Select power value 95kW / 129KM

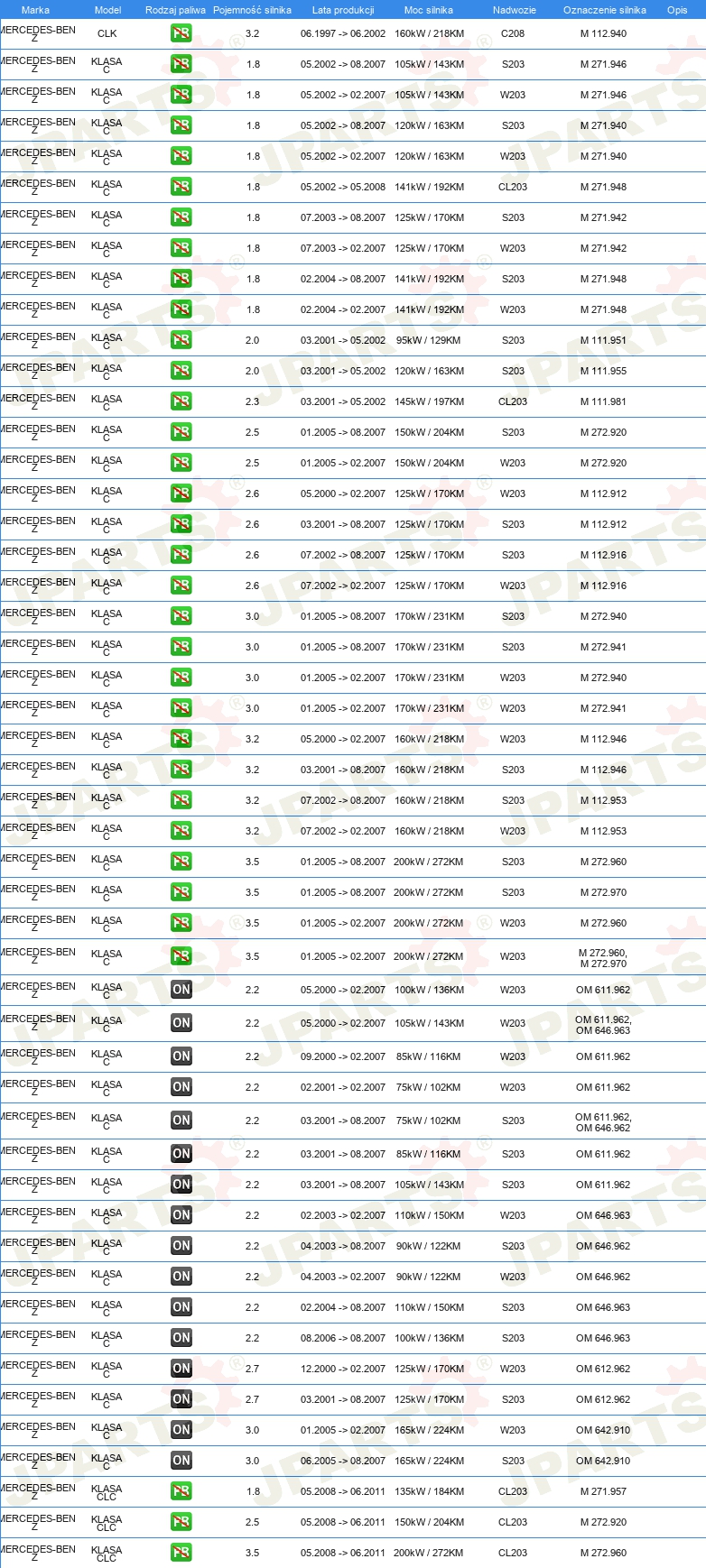click(x=429, y=340)
